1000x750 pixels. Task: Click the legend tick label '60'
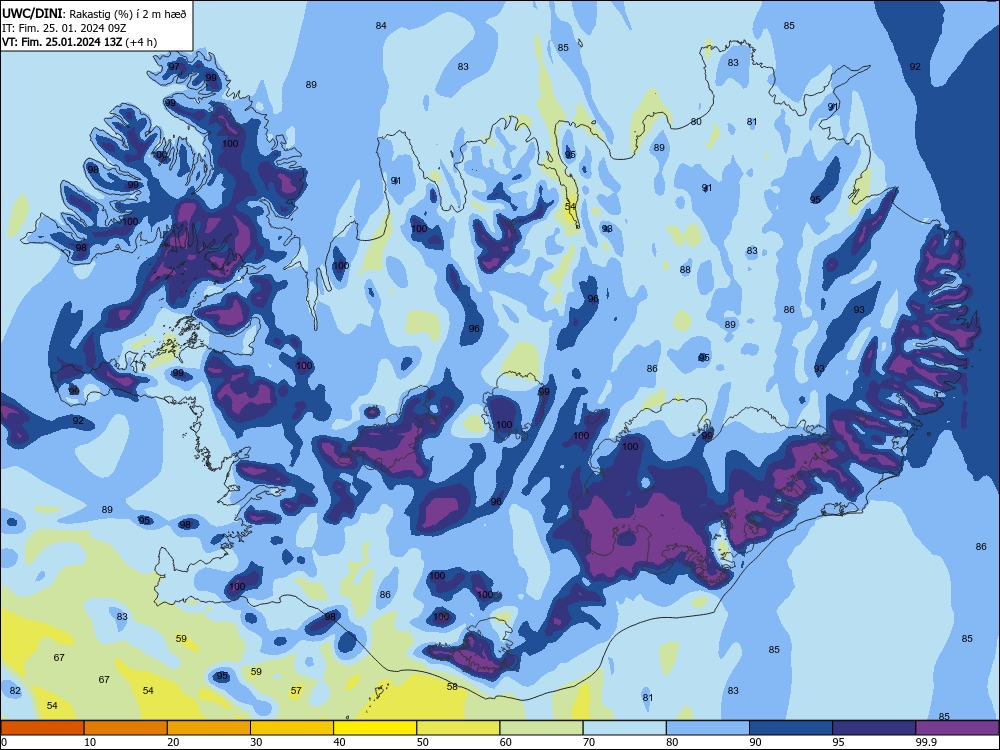(506, 742)
